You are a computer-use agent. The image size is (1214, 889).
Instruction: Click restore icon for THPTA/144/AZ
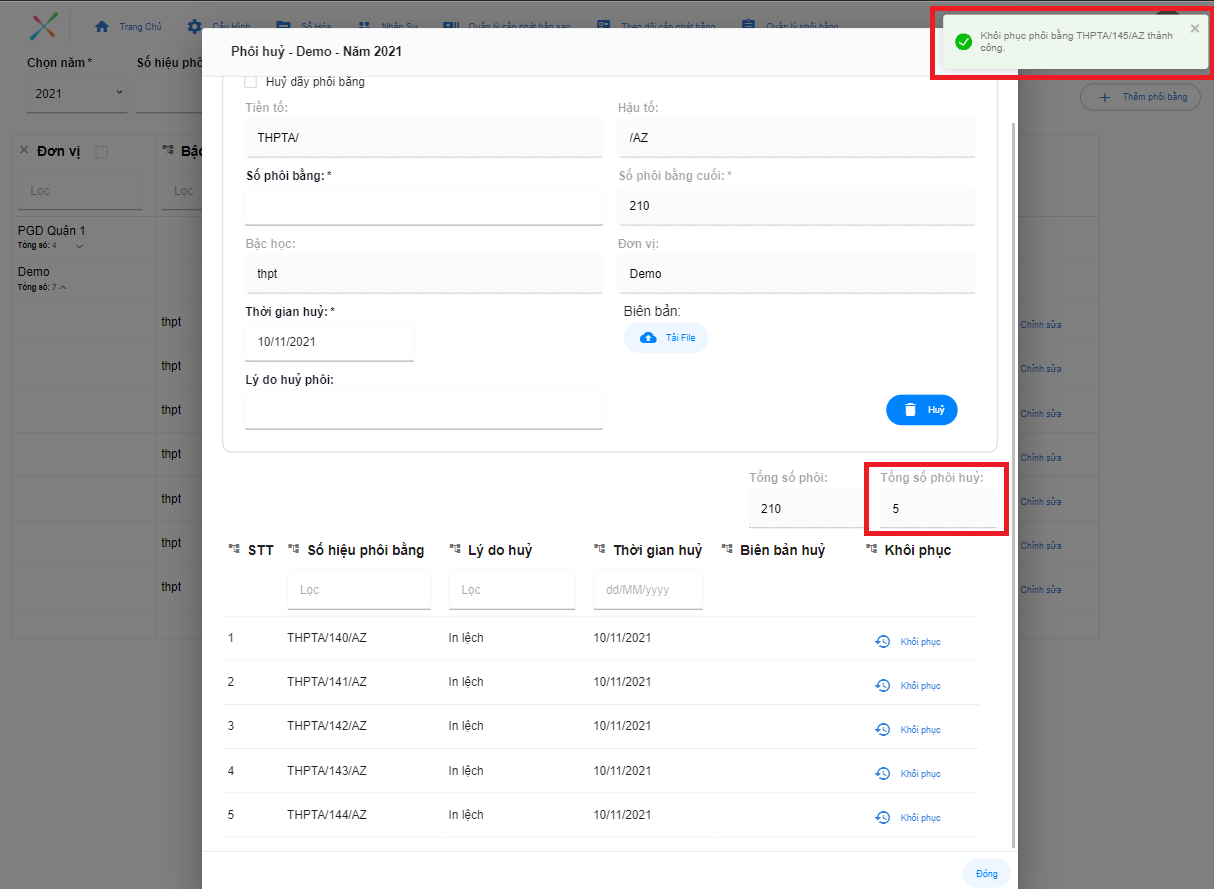click(882, 818)
